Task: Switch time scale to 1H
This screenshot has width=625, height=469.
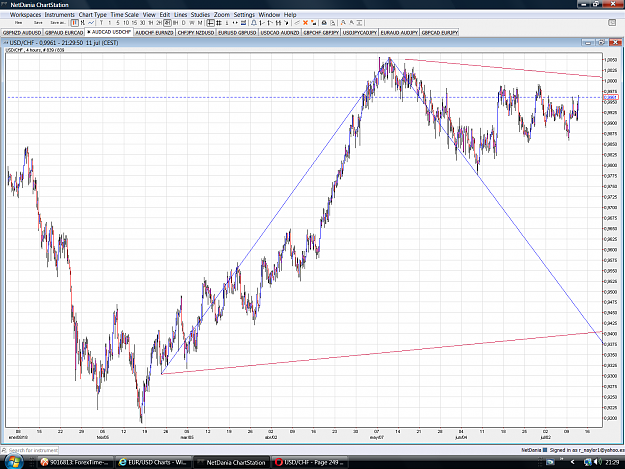Action: (151, 23)
